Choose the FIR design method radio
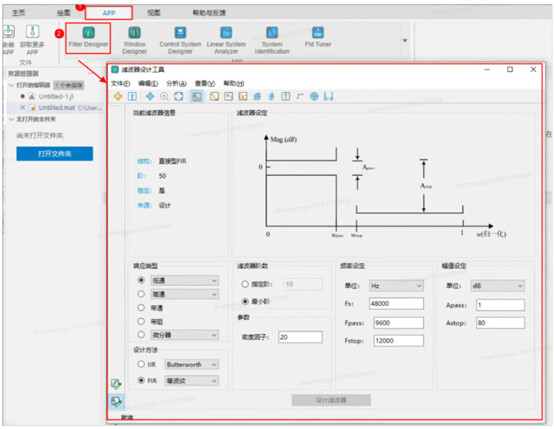This screenshot has height=429, width=554. (141, 380)
